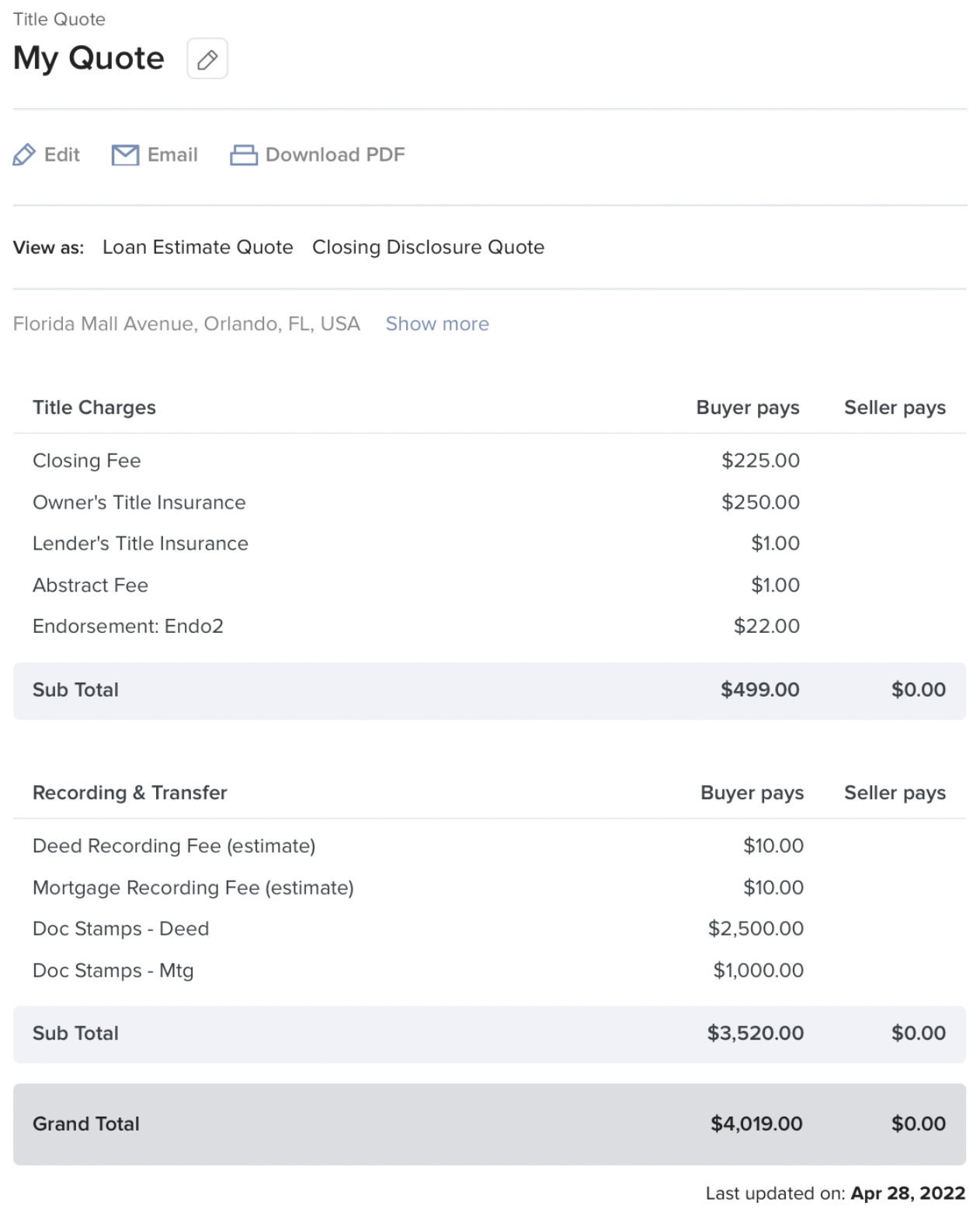Click the Lender's Title Insurance line item
This screenshot has width=980, height=1216.
[x=141, y=544]
